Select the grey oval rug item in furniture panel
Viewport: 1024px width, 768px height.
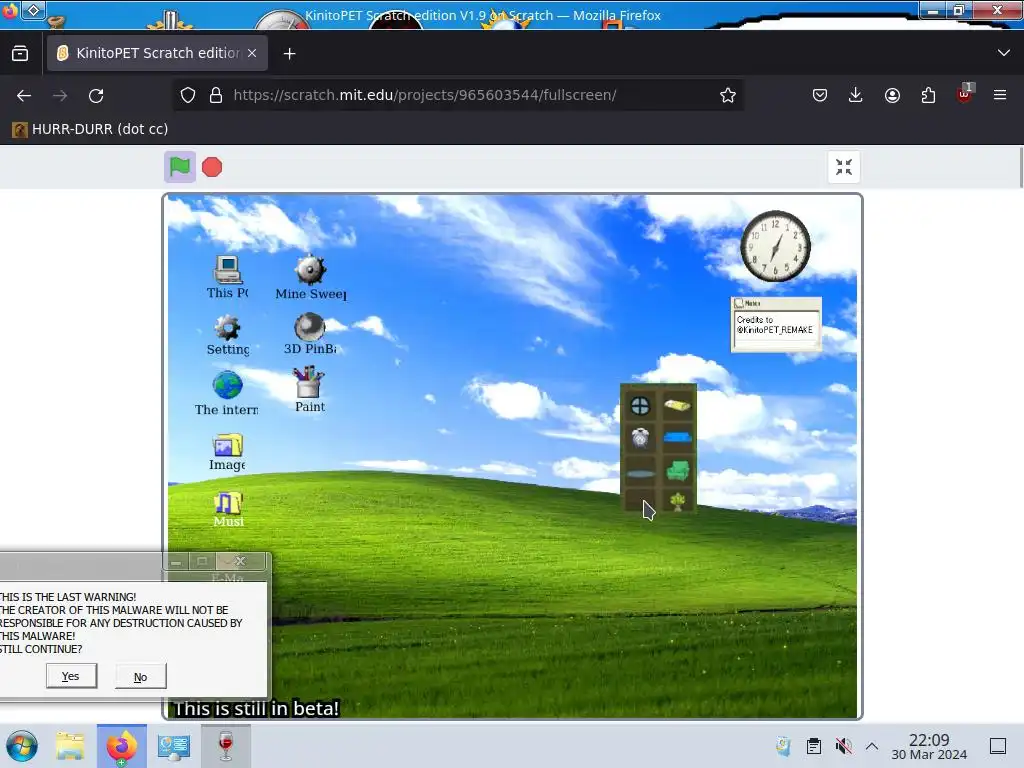click(x=640, y=473)
